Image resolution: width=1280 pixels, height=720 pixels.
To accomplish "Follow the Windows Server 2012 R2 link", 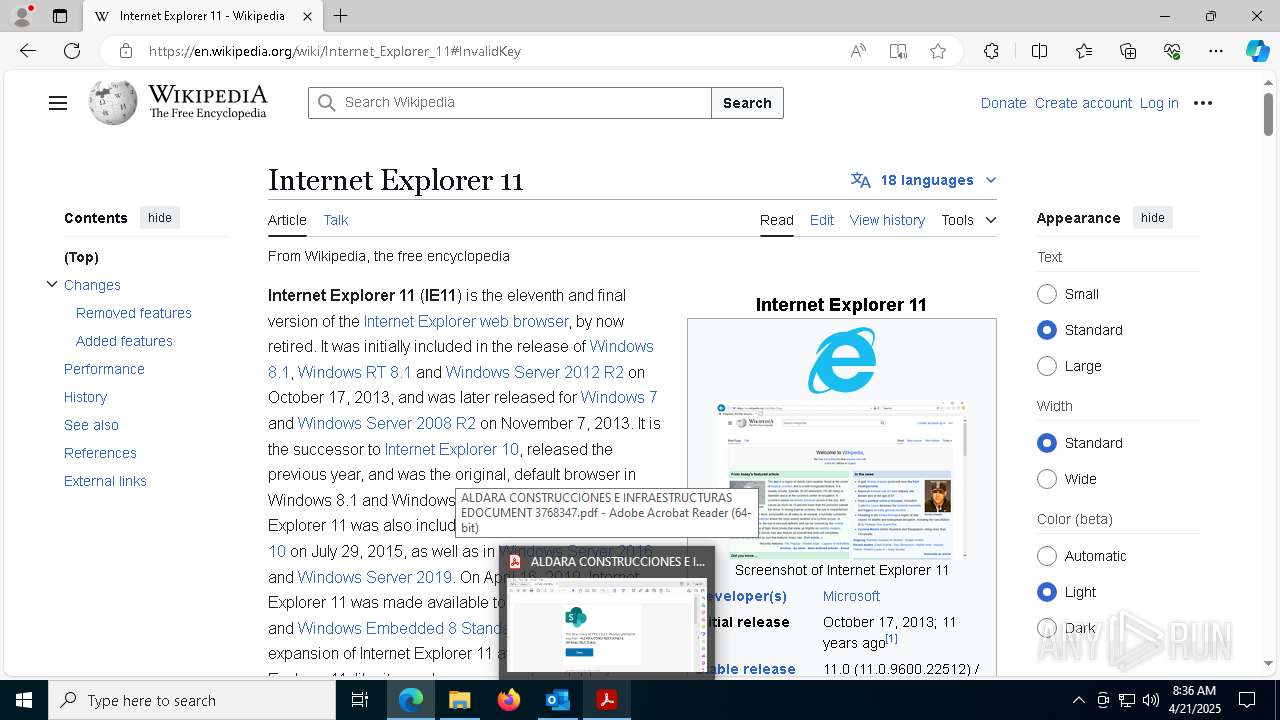I will coord(535,372).
